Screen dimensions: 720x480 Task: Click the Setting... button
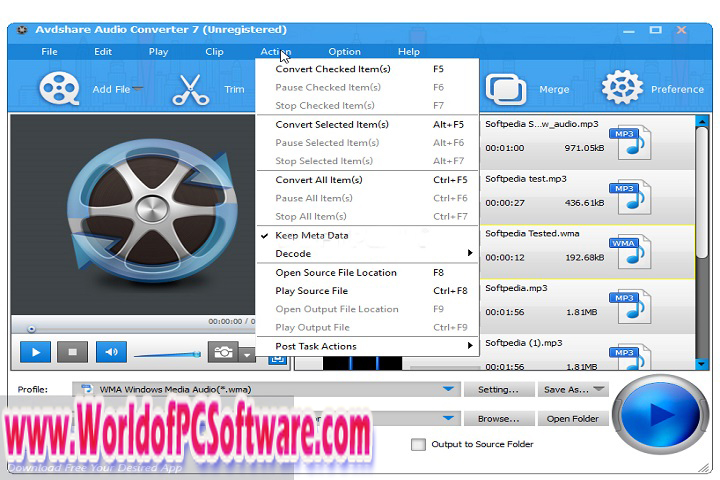[x=499, y=389]
